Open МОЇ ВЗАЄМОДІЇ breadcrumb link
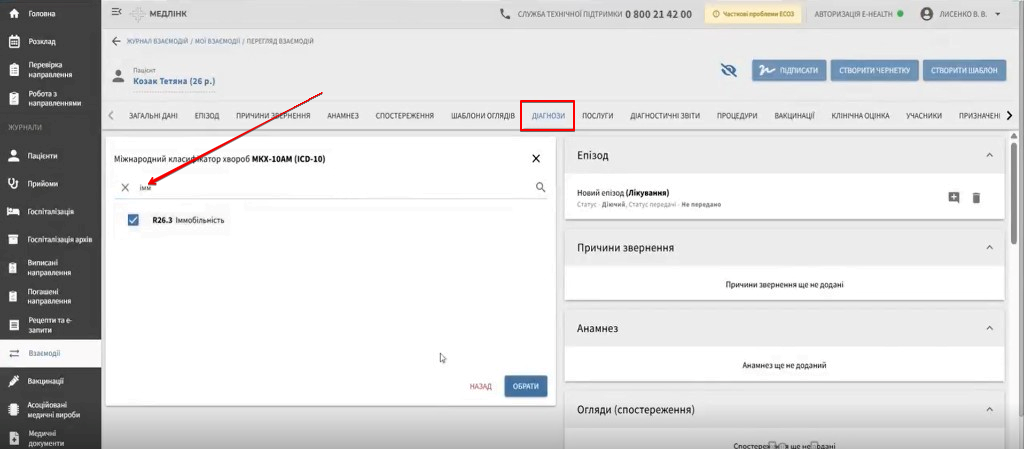This screenshot has height=449, width=1024. tap(216, 41)
